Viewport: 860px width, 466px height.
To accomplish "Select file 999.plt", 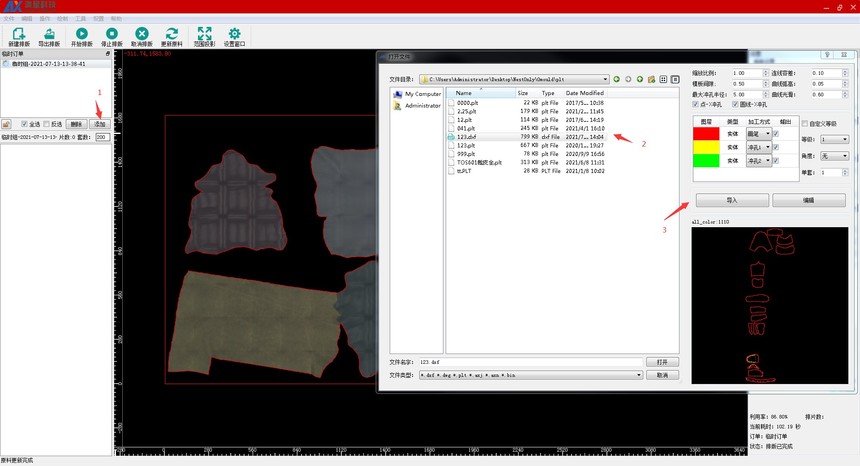I will (466, 154).
